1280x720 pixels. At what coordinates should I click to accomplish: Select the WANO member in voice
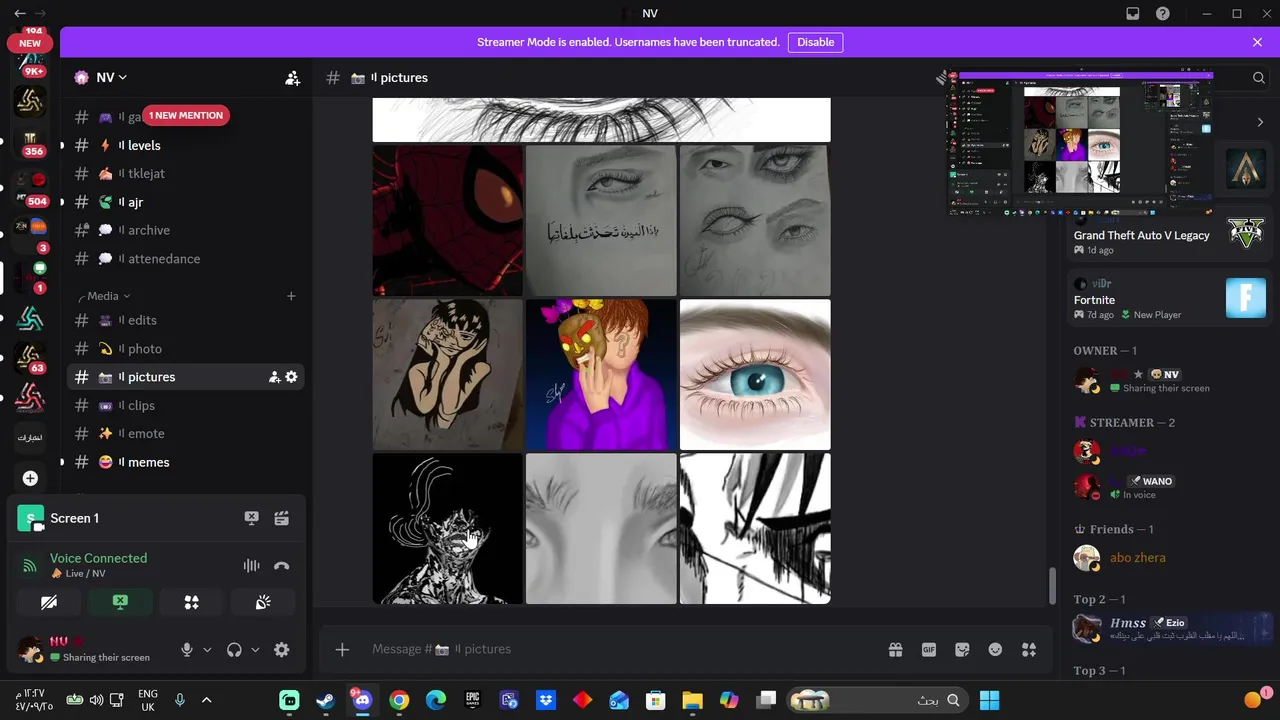click(x=1170, y=487)
